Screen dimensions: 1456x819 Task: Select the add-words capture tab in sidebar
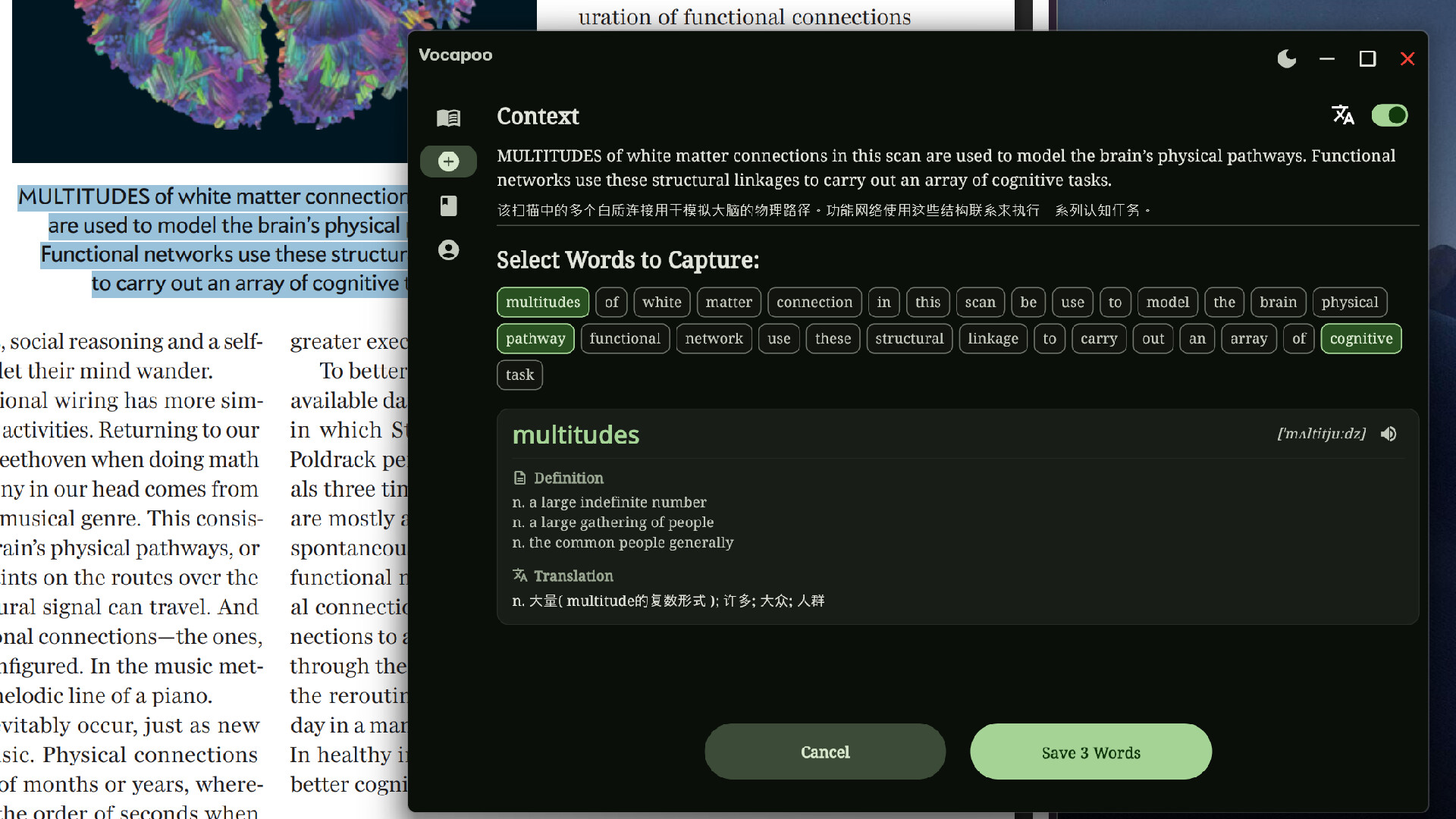click(x=448, y=162)
